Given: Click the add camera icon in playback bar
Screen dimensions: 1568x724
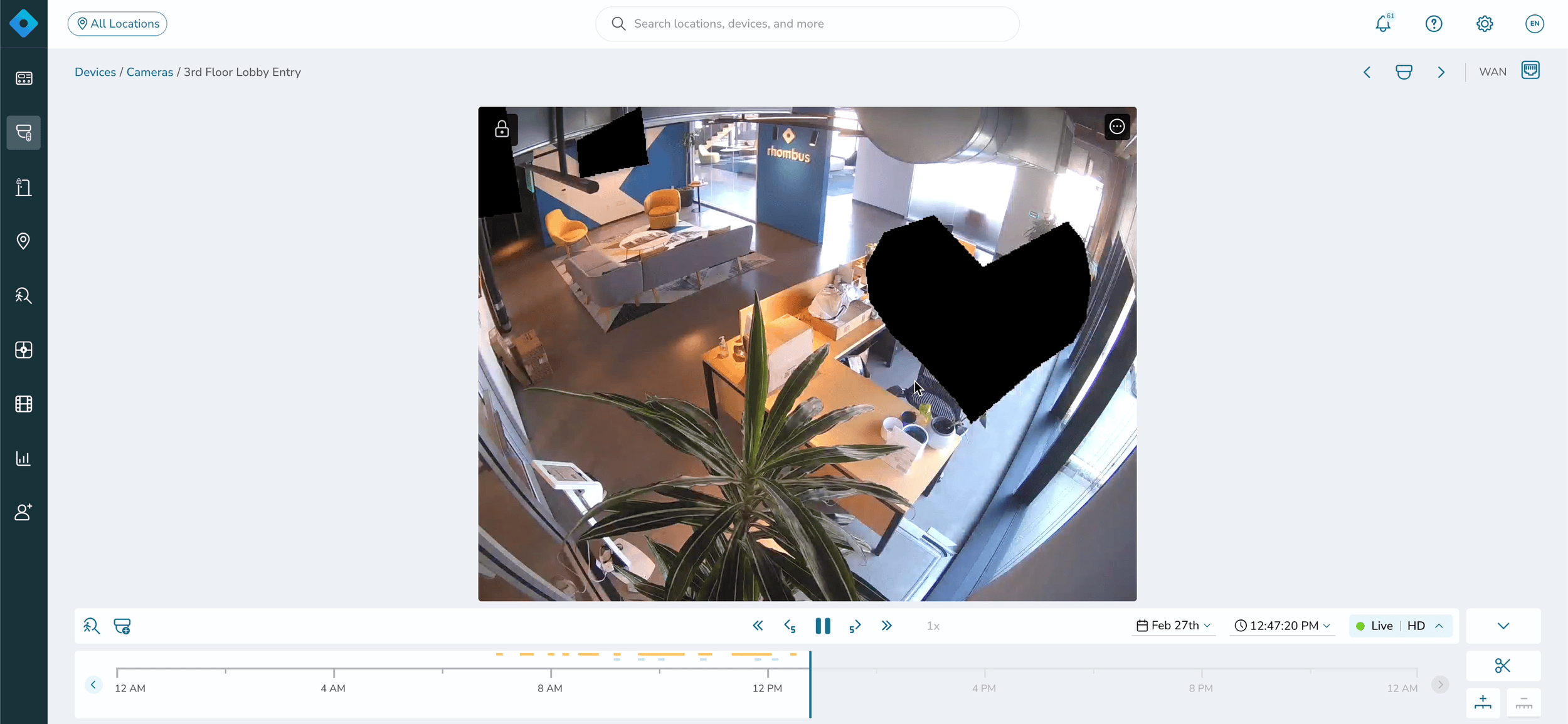Looking at the screenshot, I should (122, 626).
